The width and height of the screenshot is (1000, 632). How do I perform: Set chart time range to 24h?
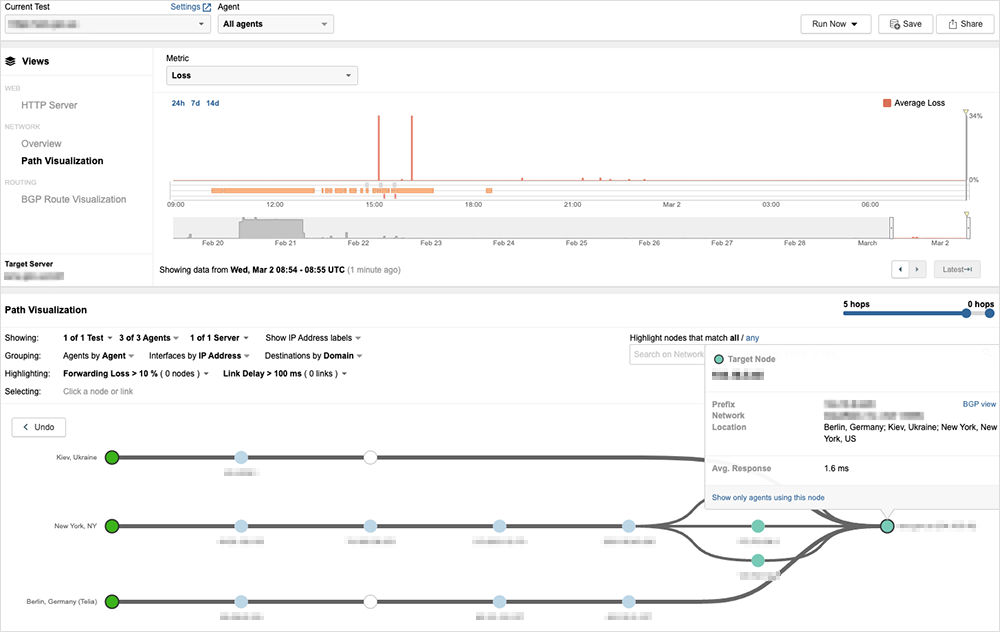(178, 103)
